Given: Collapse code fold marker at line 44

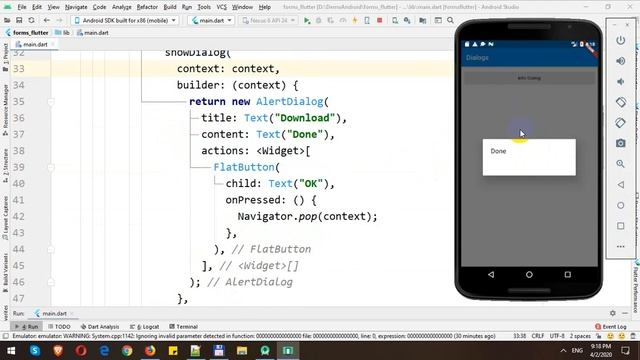Looking at the screenshot, I should coord(51,249).
